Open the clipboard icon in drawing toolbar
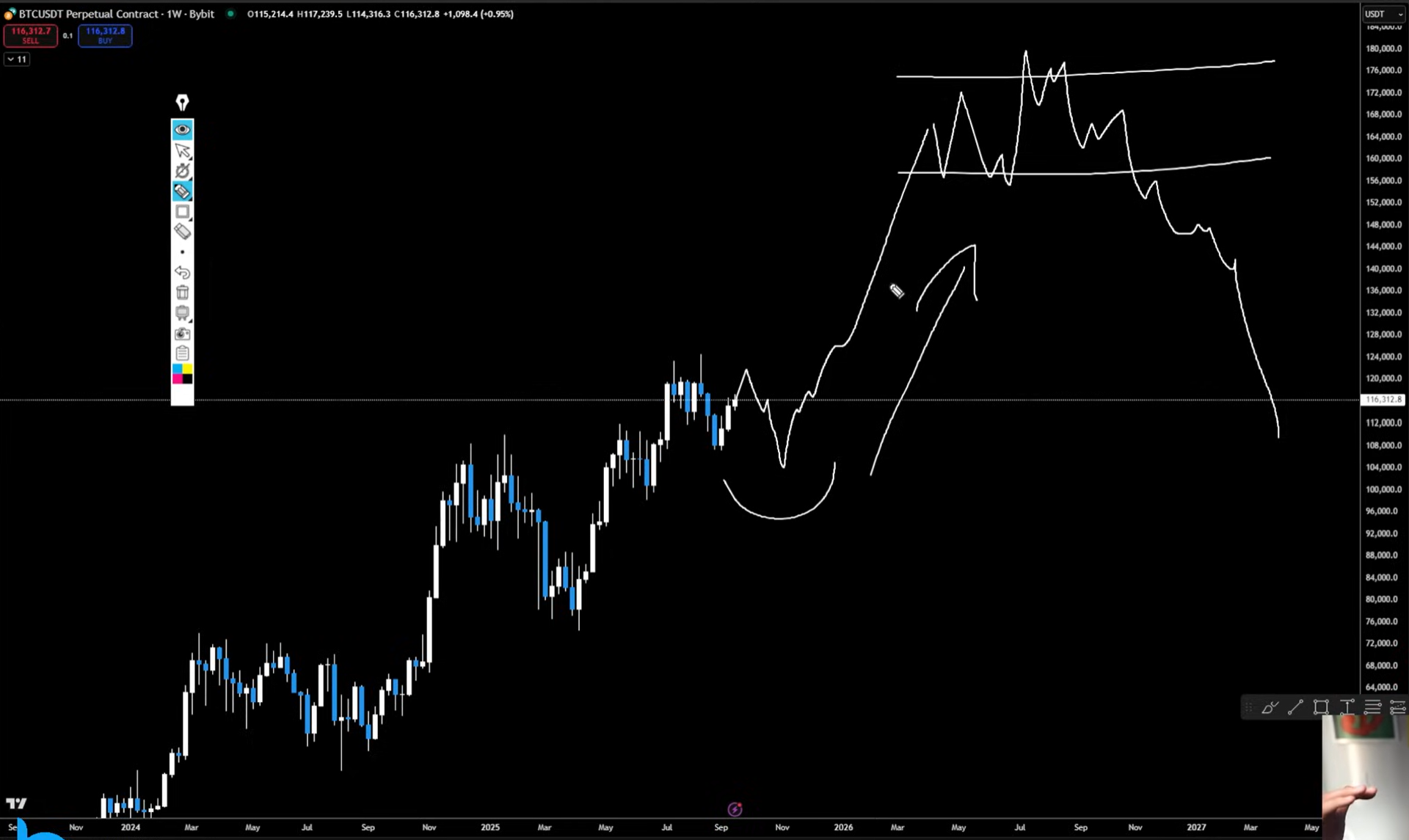The image size is (1409, 840). pyautogui.click(x=182, y=354)
